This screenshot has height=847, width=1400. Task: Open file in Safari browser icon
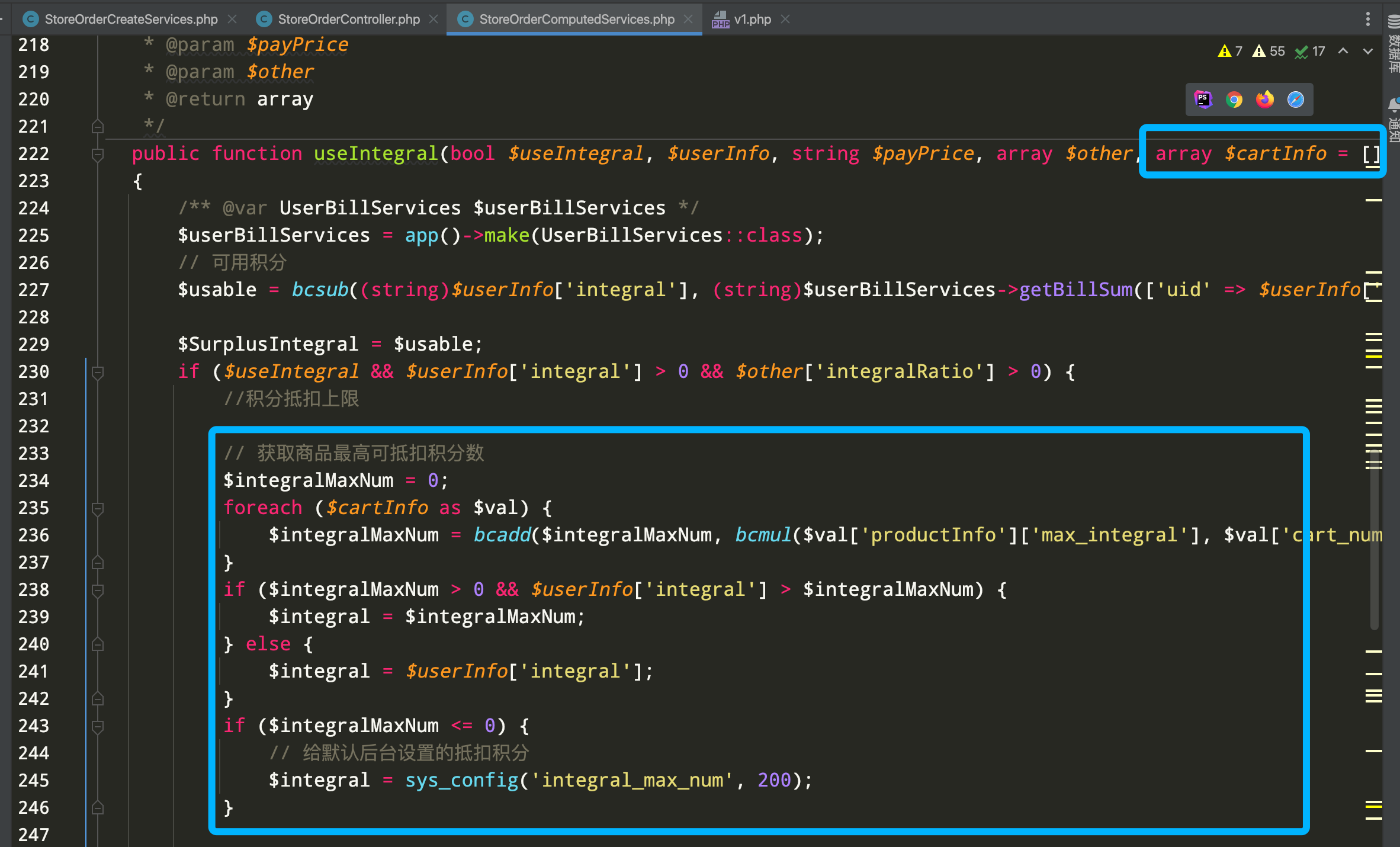[1296, 100]
